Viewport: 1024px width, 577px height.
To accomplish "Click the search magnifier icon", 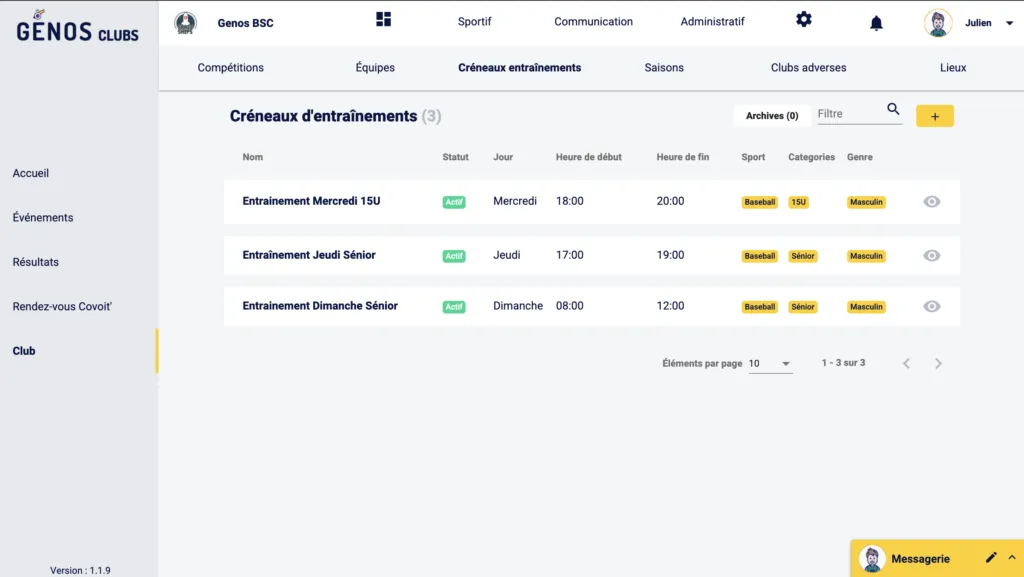I will point(893,110).
